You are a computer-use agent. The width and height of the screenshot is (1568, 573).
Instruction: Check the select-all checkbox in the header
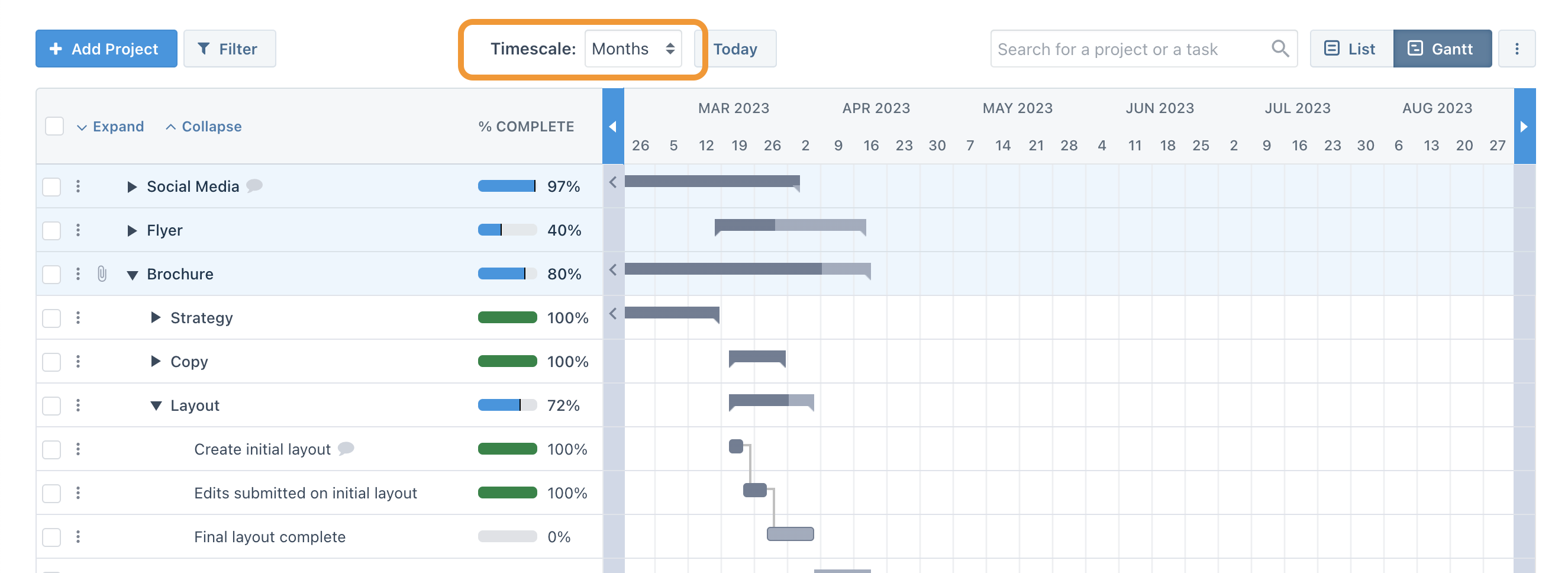pyautogui.click(x=54, y=126)
